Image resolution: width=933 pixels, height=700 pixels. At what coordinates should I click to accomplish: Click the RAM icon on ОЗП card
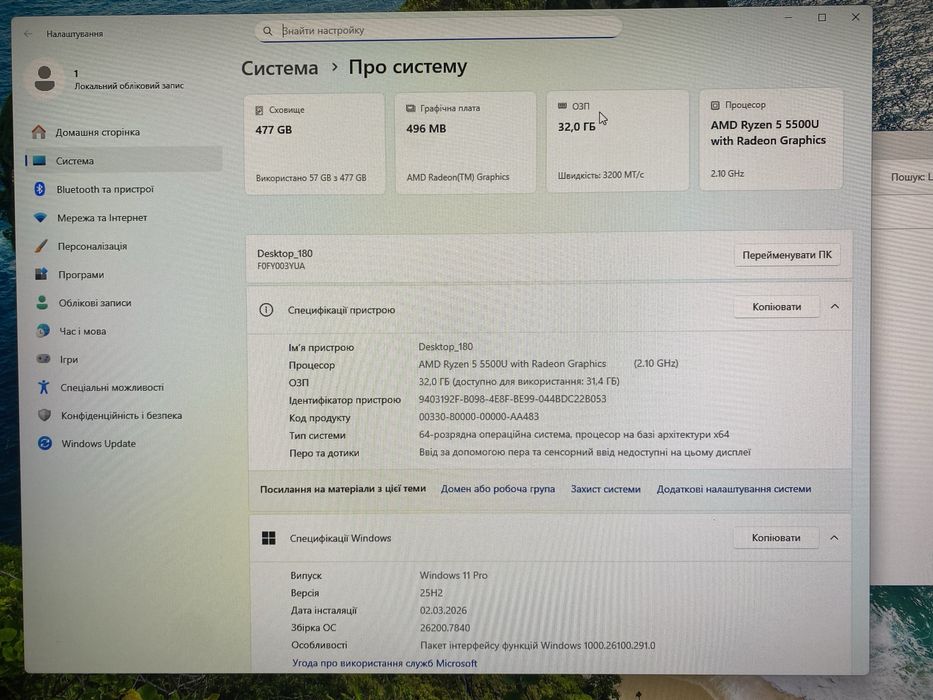click(x=562, y=106)
